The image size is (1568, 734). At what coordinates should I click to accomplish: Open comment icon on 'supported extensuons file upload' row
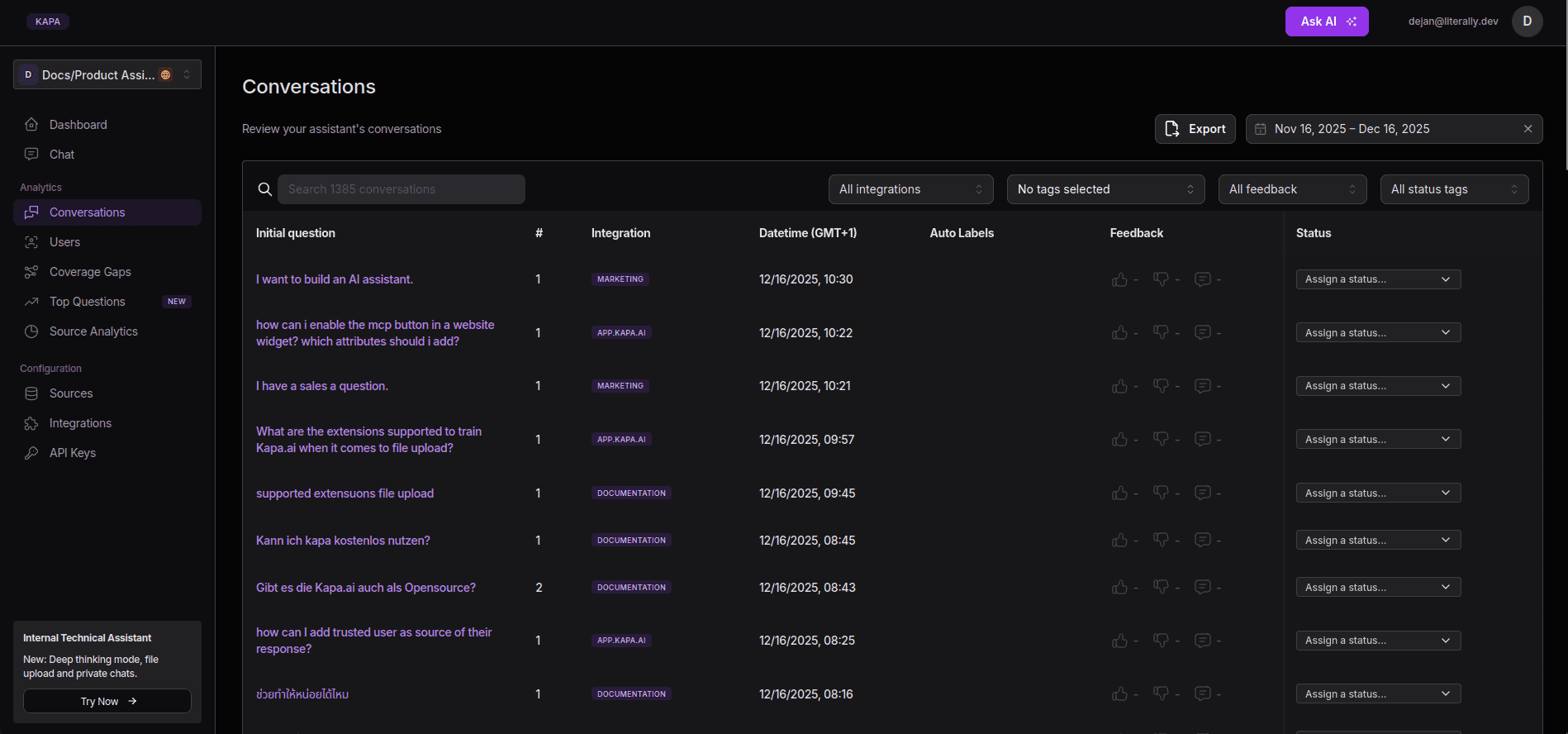(x=1203, y=493)
